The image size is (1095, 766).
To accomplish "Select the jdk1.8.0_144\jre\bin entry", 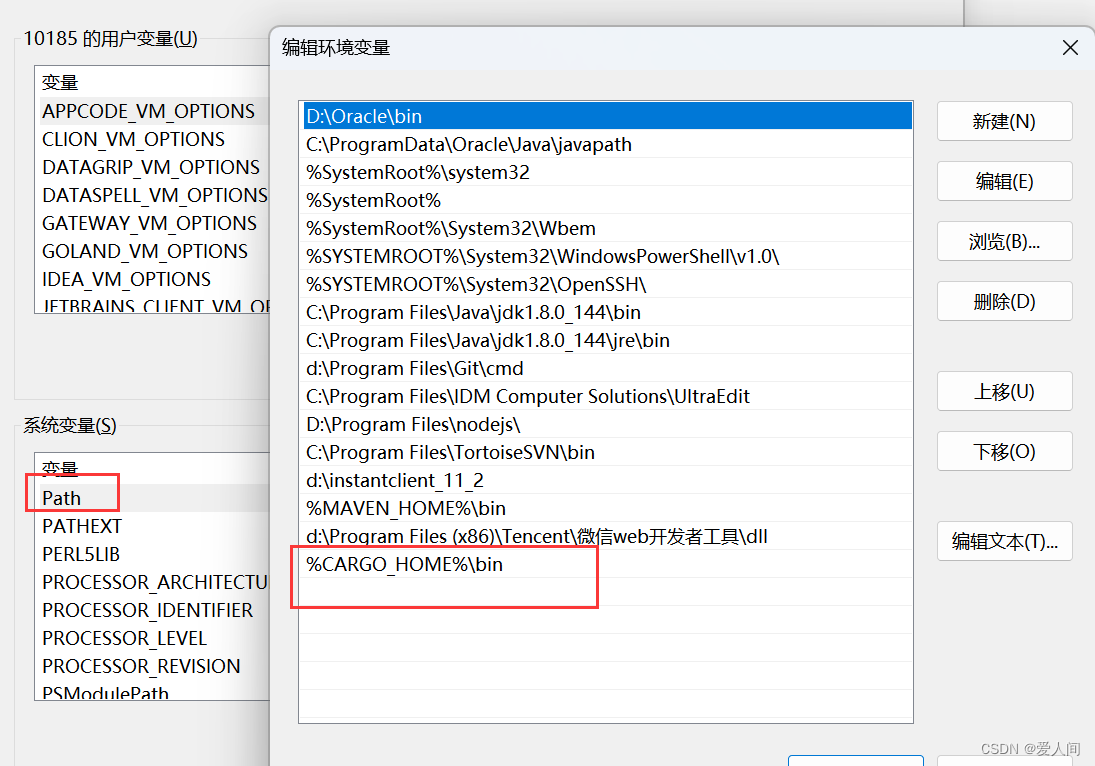I will [607, 340].
